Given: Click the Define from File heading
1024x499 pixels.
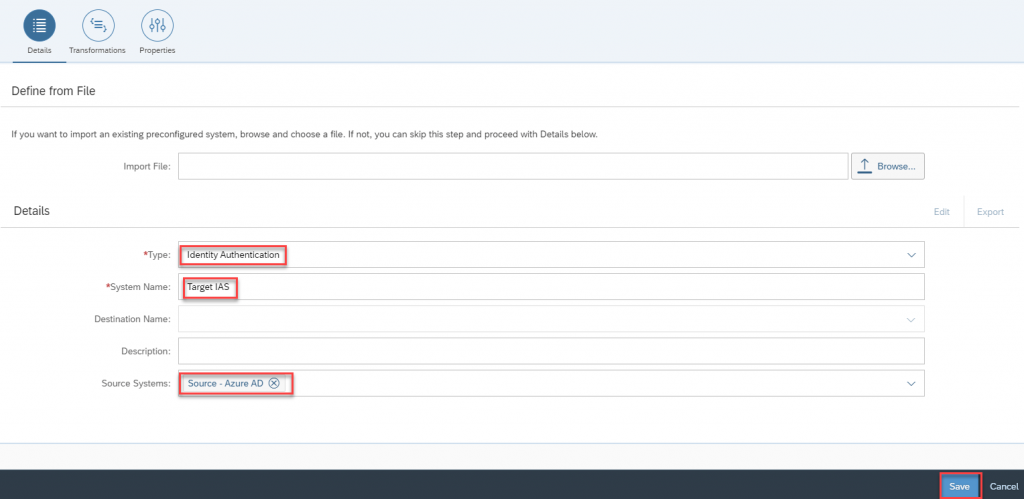Looking at the screenshot, I should point(54,91).
